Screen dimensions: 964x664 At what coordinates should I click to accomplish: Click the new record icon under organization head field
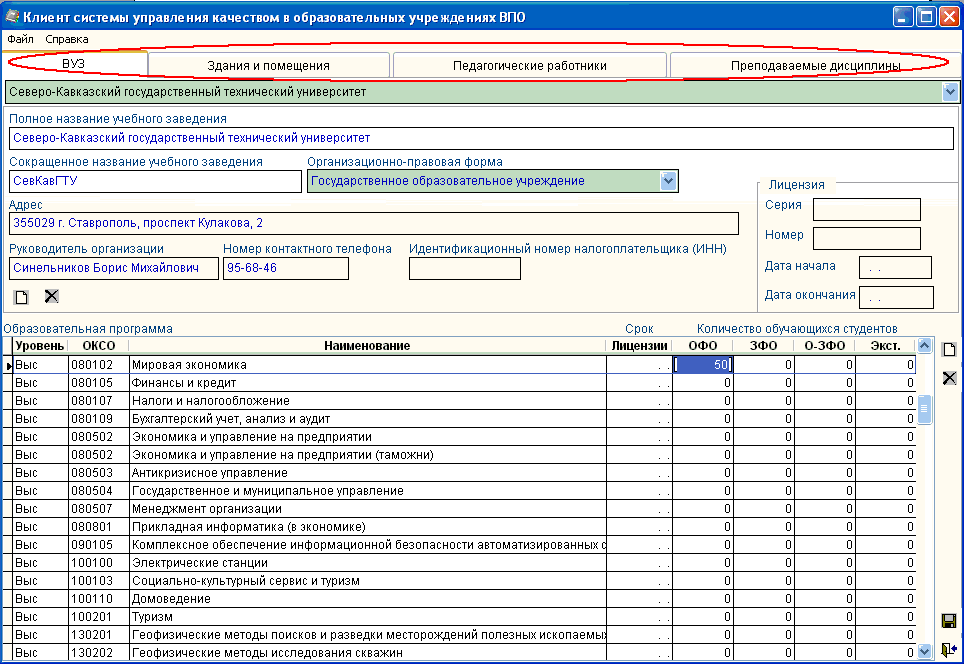[22, 298]
